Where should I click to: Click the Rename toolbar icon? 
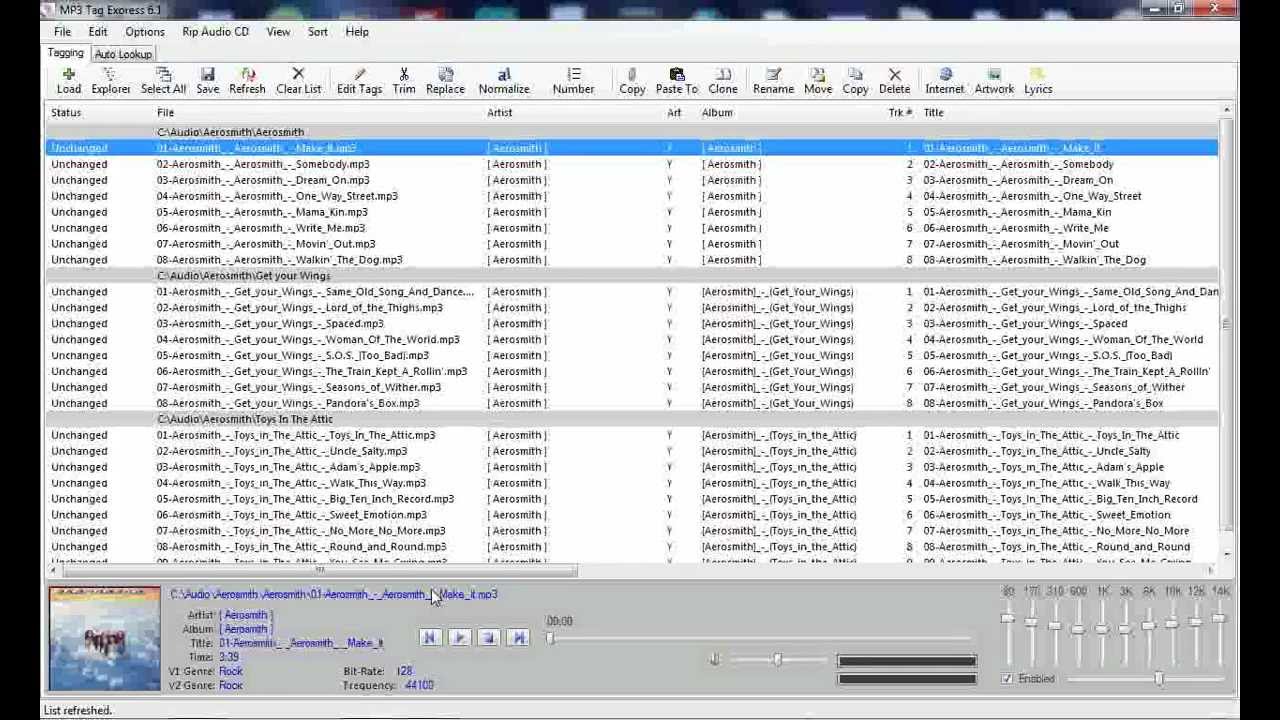pyautogui.click(x=773, y=80)
